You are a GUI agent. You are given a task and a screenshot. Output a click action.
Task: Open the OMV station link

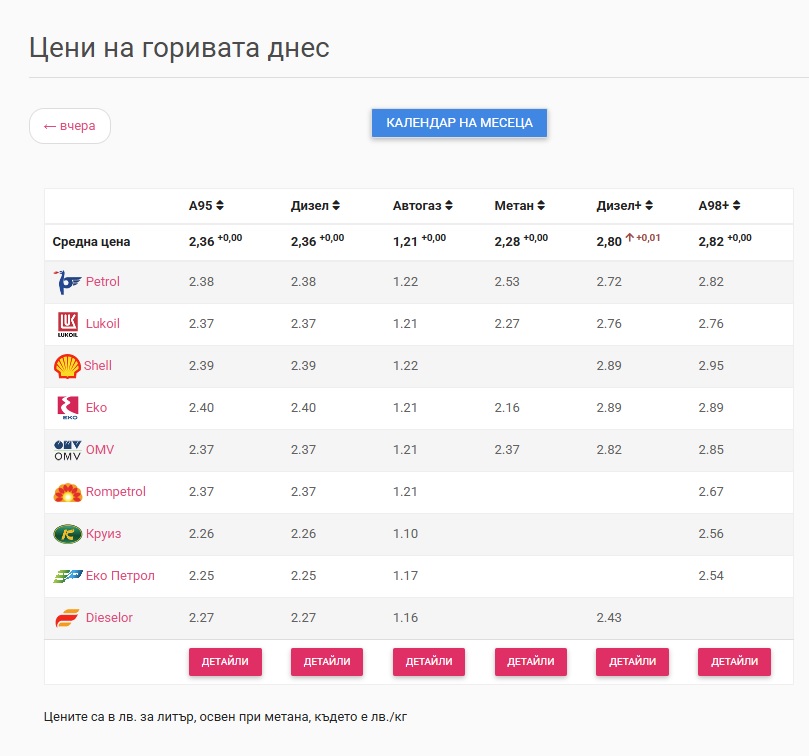100,449
